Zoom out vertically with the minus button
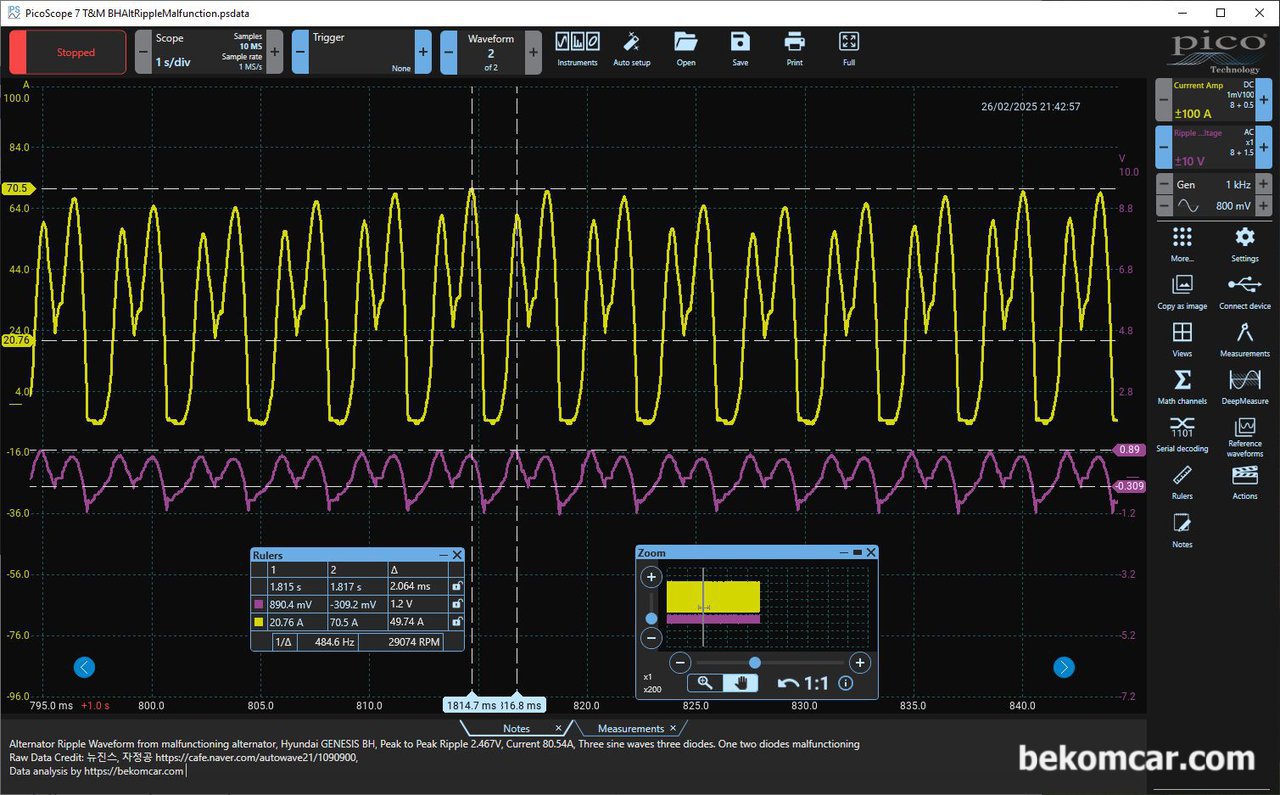This screenshot has width=1280, height=795. tap(651, 638)
